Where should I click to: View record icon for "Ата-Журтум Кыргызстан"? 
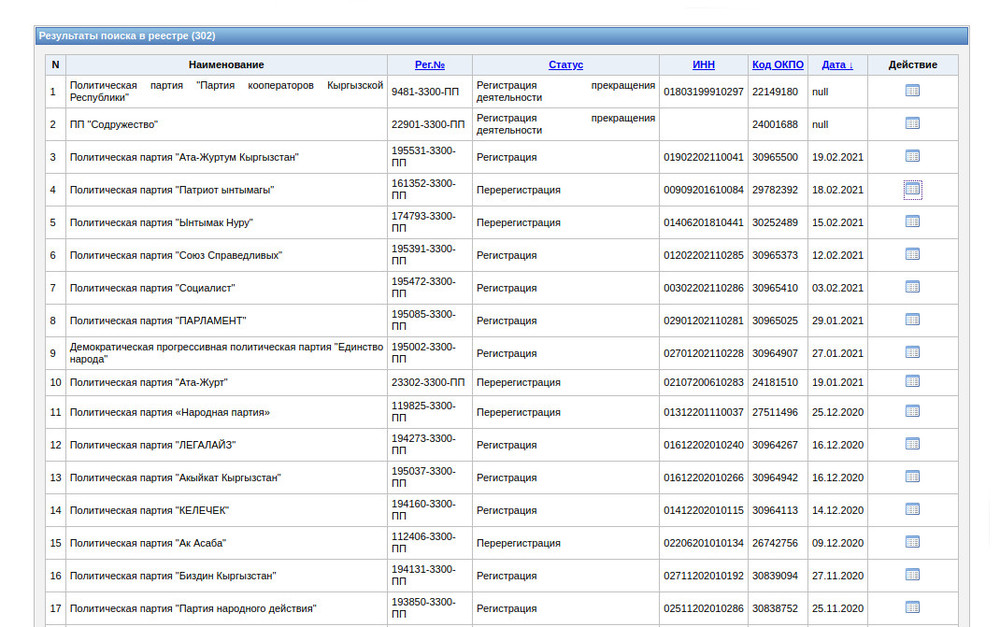(913, 156)
